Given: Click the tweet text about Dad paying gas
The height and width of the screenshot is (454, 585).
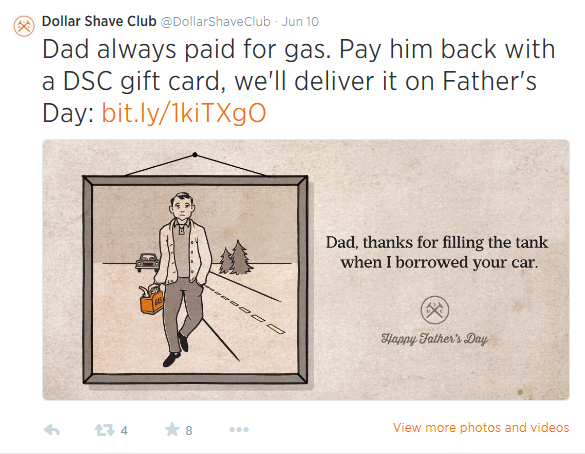Looking at the screenshot, I should click(298, 81).
